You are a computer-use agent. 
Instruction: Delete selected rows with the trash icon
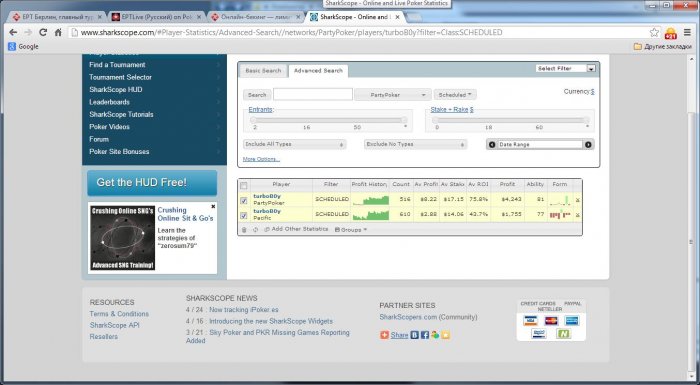244,230
